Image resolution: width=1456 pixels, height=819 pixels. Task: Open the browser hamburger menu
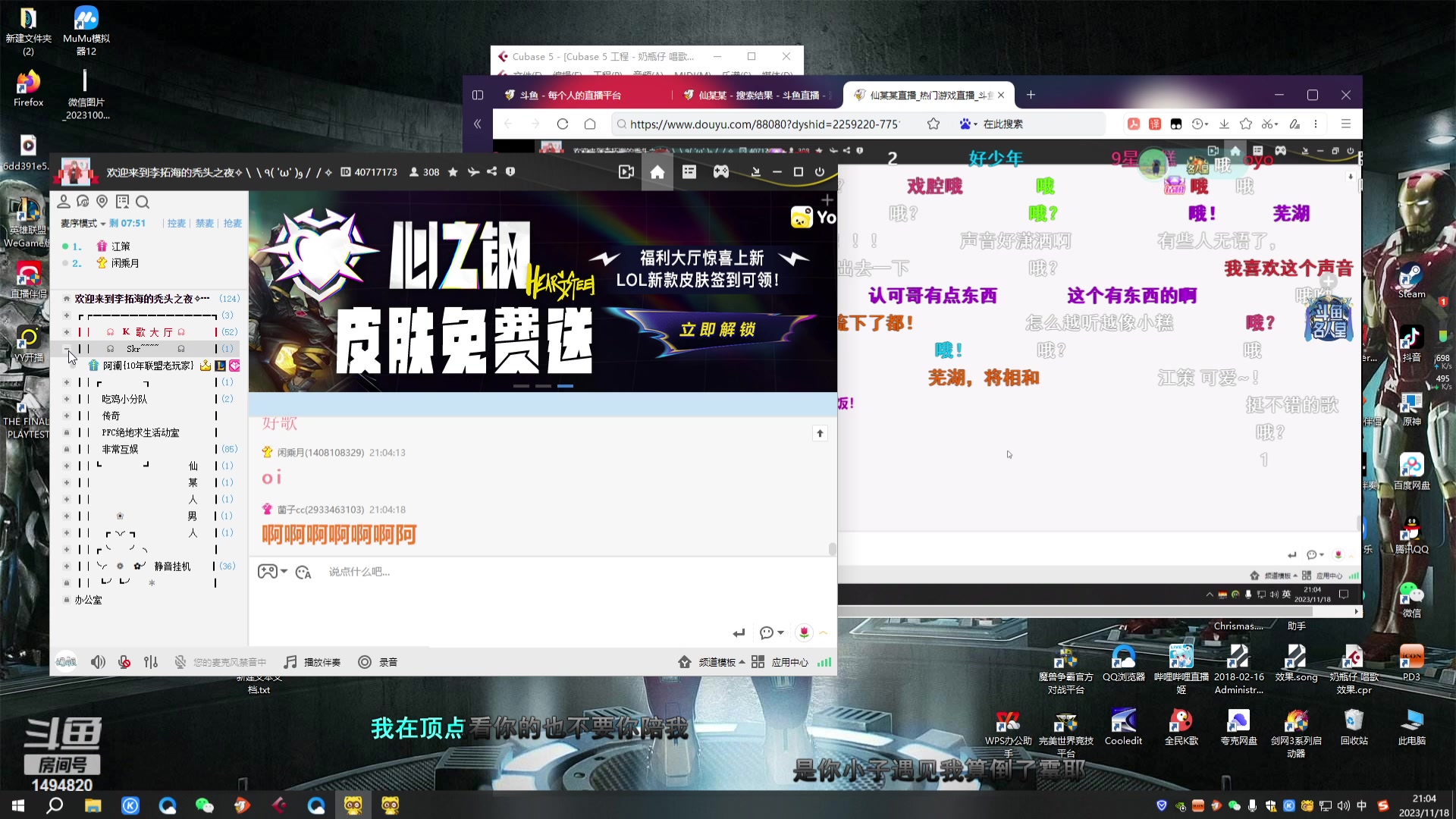click(x=1346, y=124)
